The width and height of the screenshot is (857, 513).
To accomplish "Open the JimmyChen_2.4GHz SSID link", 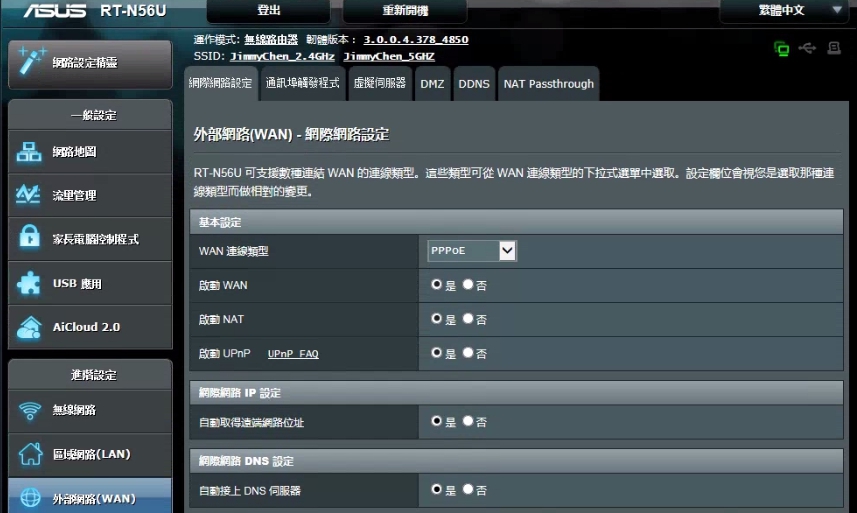I will pos(282,56).
